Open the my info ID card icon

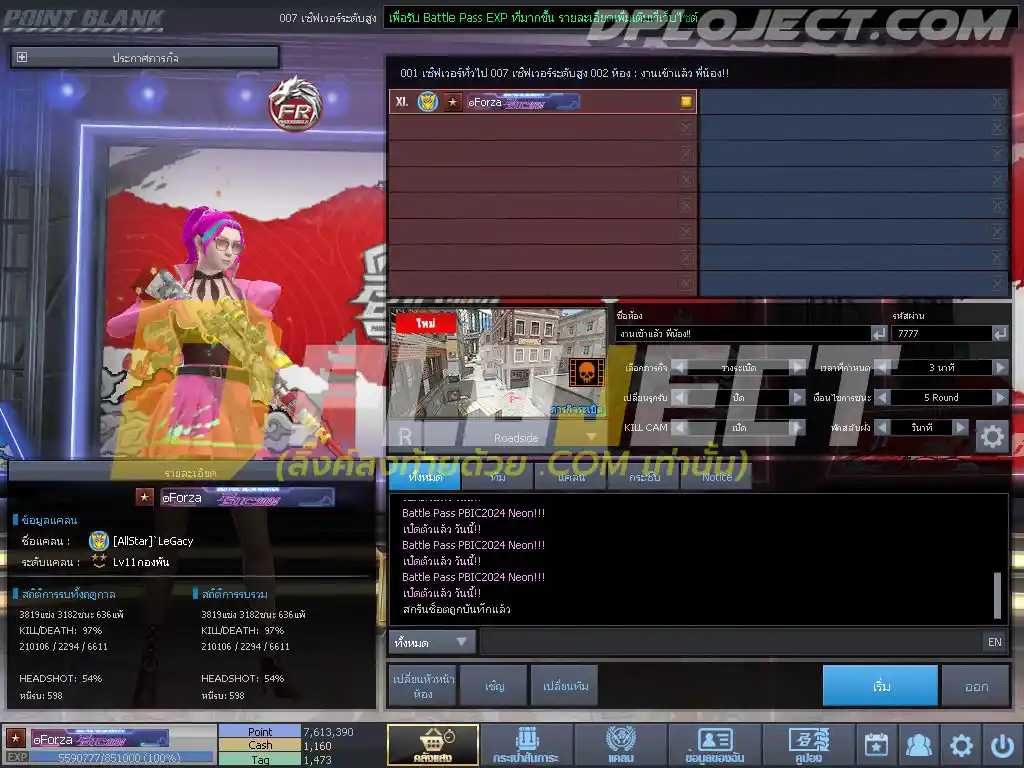click(x=714, y=744)
